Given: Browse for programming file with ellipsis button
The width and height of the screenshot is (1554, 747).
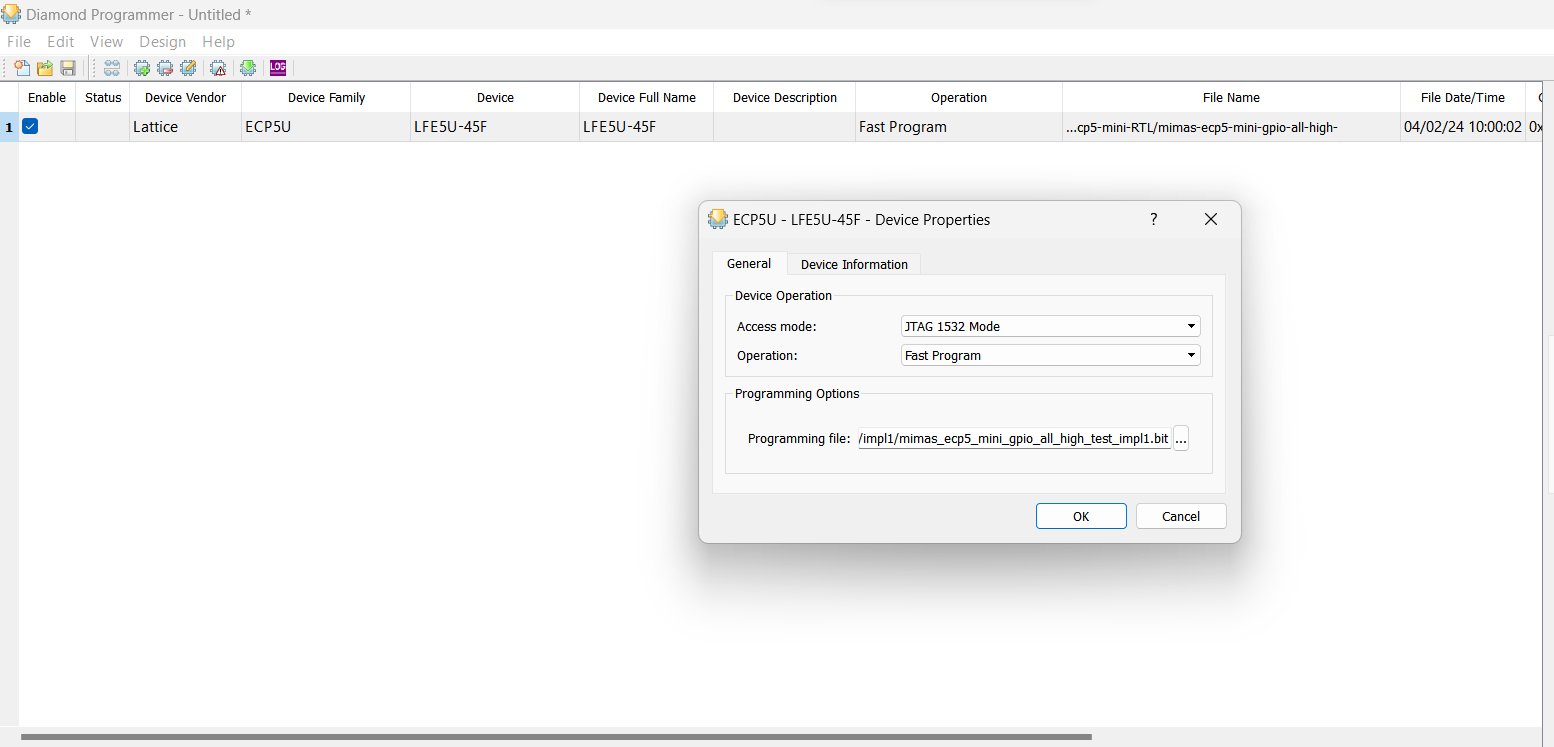Looking at the screenshot, I should point(1181,439).
